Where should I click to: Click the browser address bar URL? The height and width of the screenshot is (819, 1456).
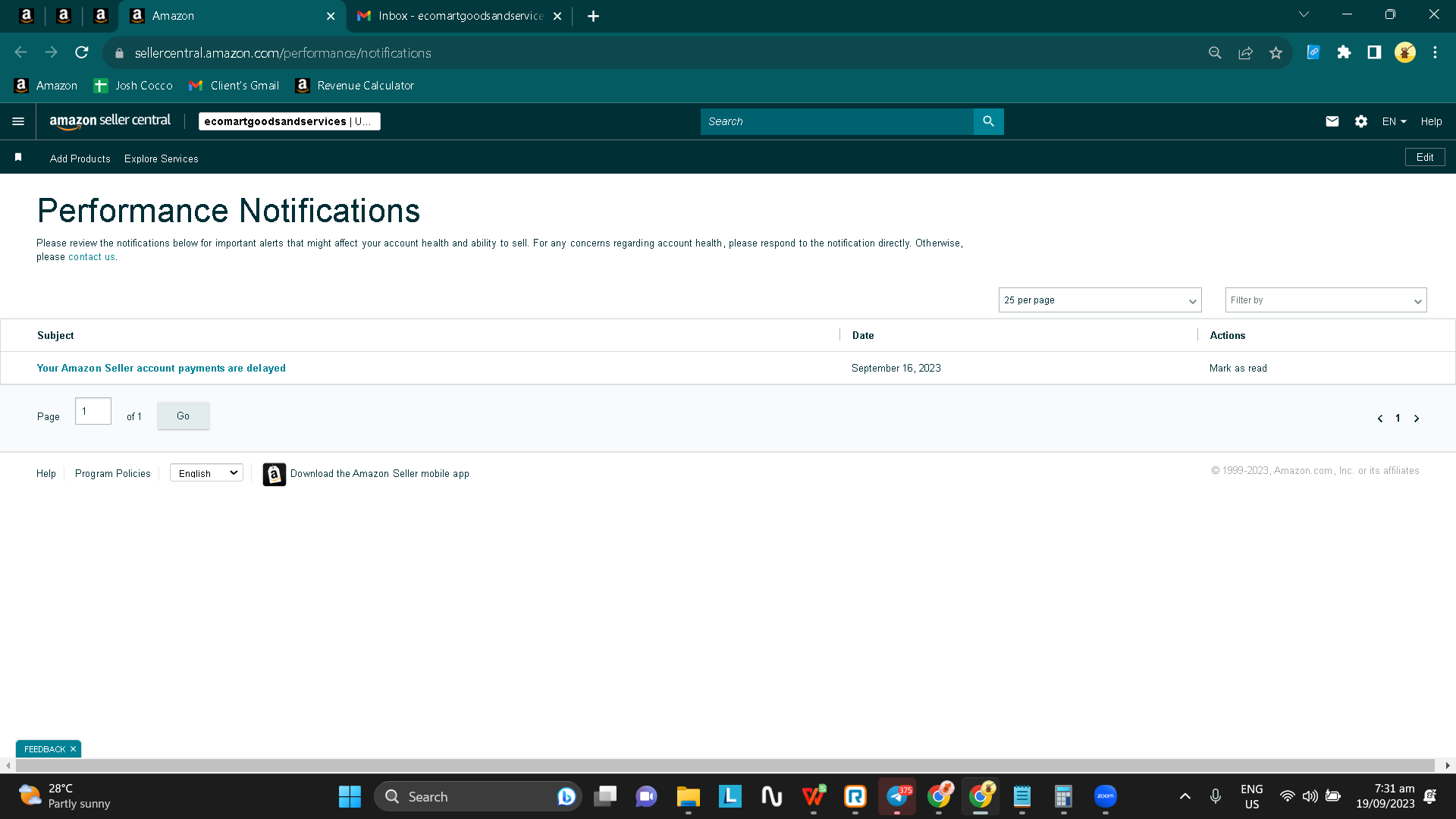283,53
